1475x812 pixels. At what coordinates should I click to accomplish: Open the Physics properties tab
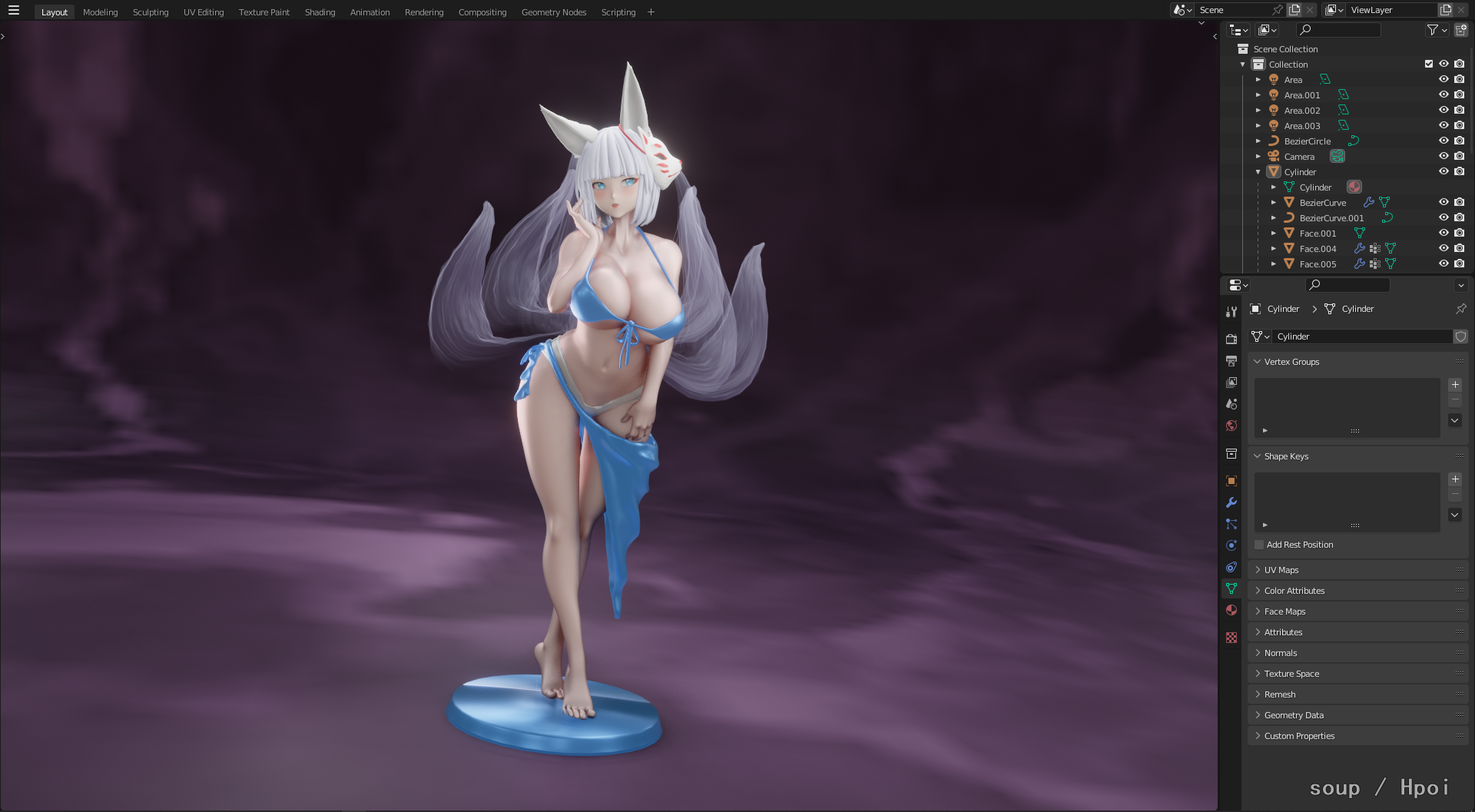(1231, 545)
